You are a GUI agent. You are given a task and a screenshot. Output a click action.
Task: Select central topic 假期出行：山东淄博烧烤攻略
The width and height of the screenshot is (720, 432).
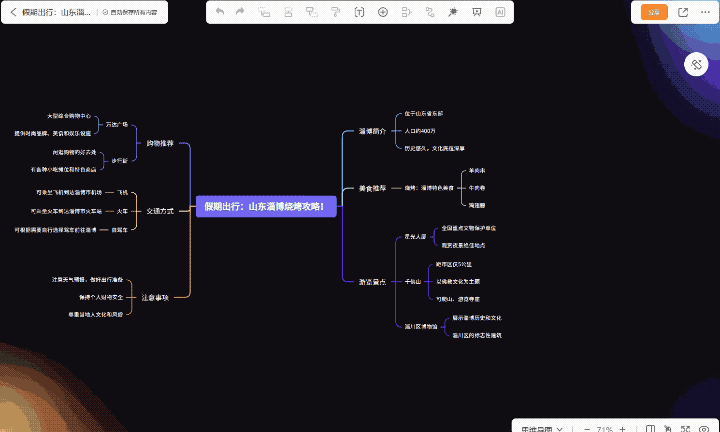[266, 207]
